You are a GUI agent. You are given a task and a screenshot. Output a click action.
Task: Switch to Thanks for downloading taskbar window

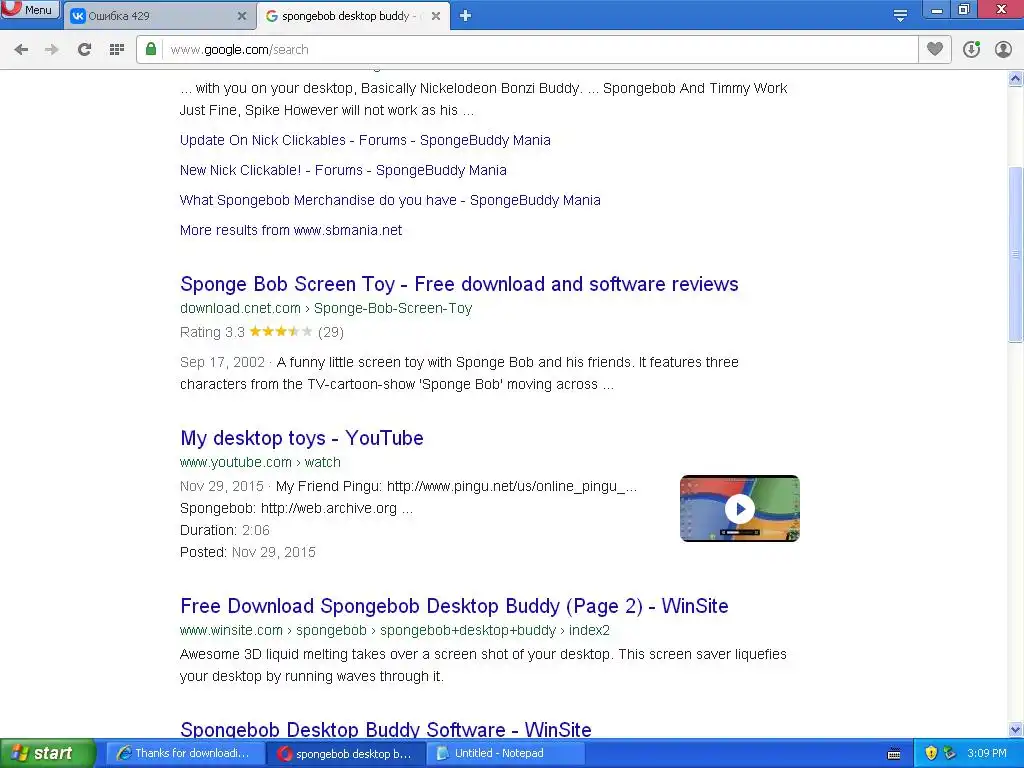tap(185, 754)
